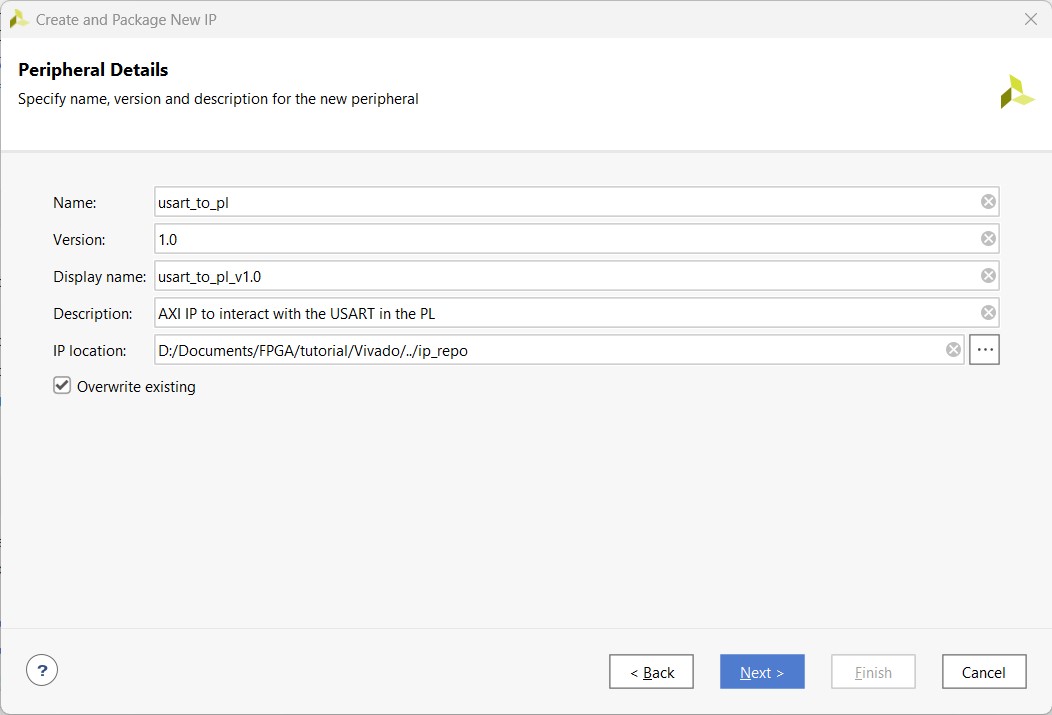Click into the Name text field
This screenshot has width=1052, height=715.
pos(565,202)
